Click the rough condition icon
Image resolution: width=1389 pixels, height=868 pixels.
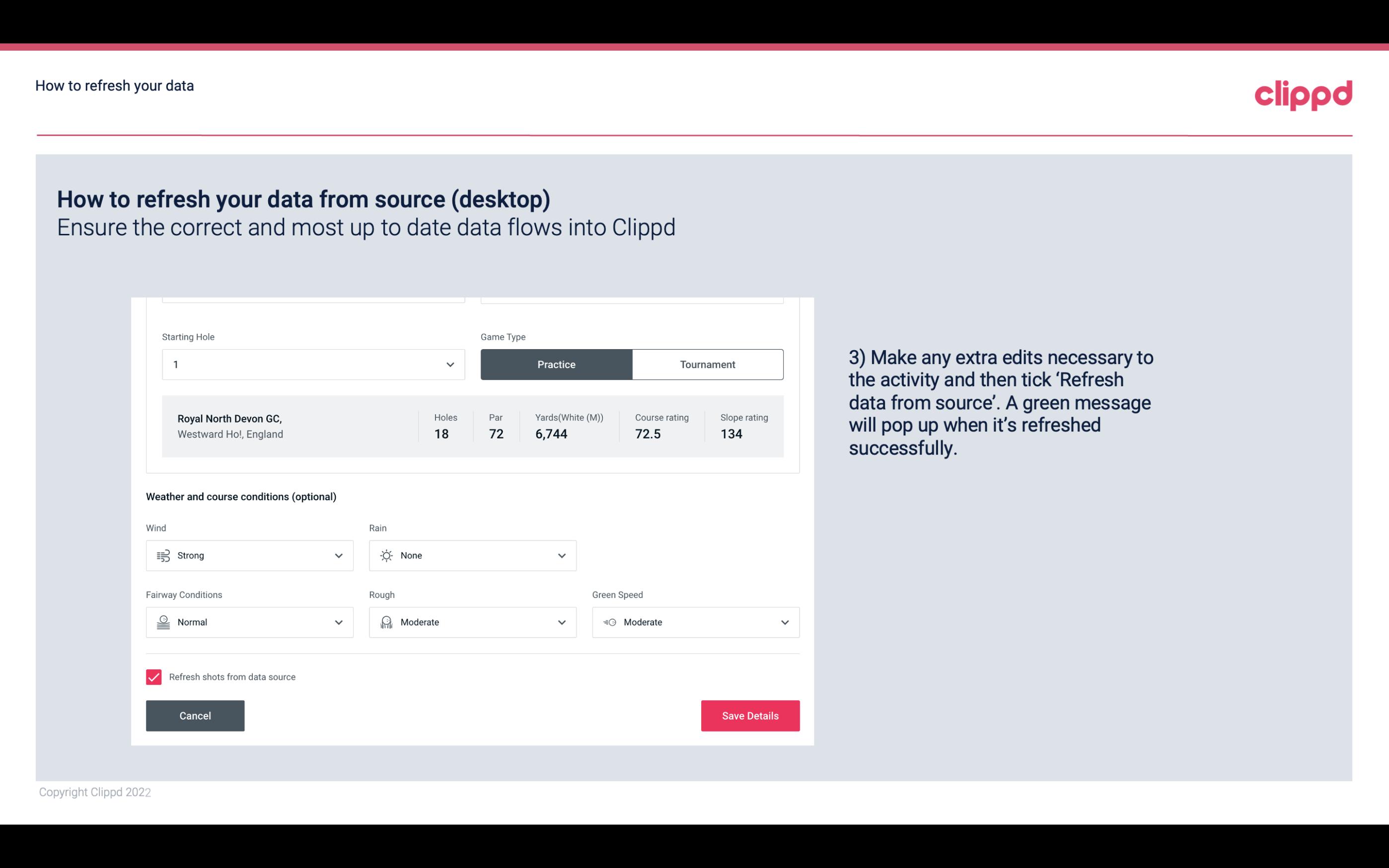pyautogui.click(x=385, y=622)
